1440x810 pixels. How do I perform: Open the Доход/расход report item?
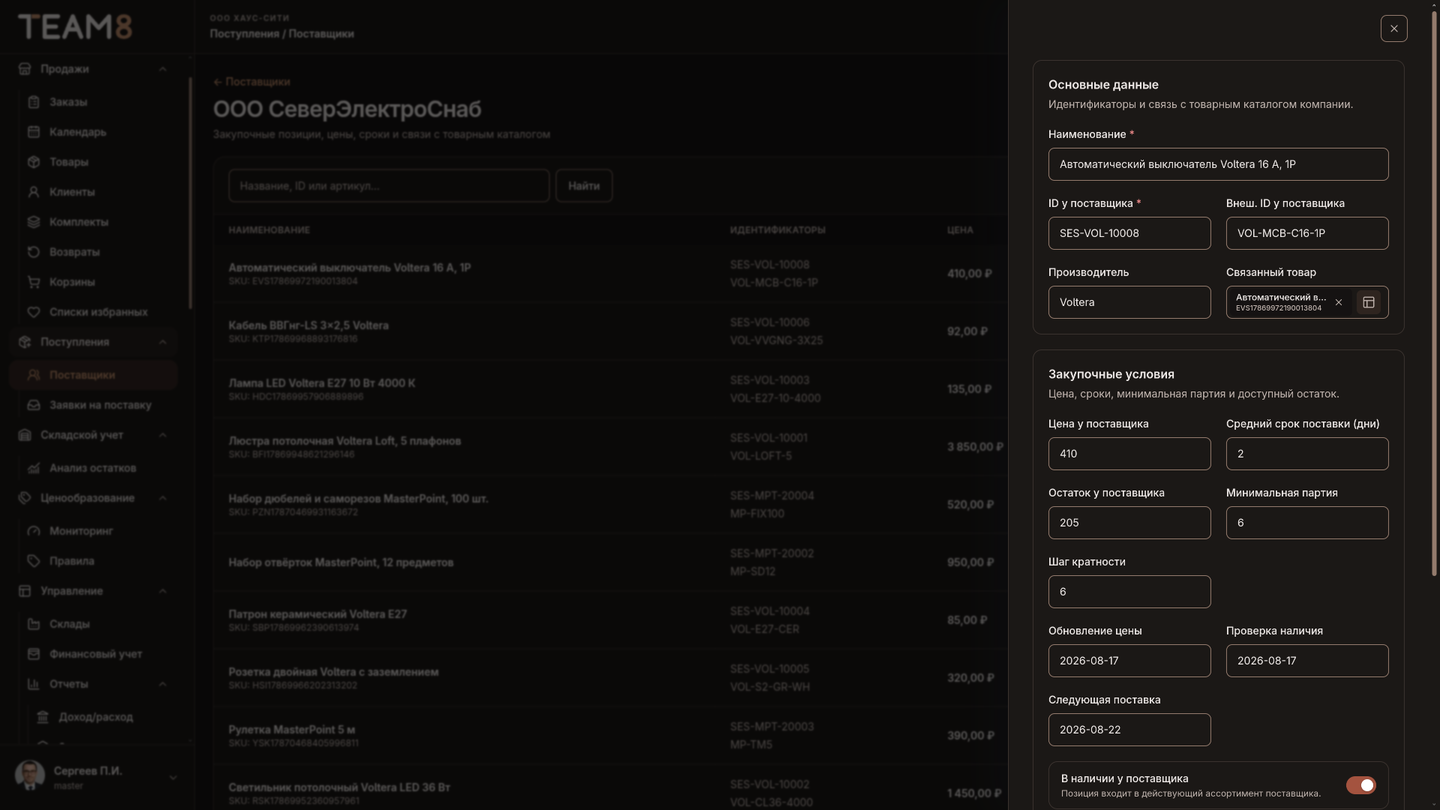(x=94, y=717)
